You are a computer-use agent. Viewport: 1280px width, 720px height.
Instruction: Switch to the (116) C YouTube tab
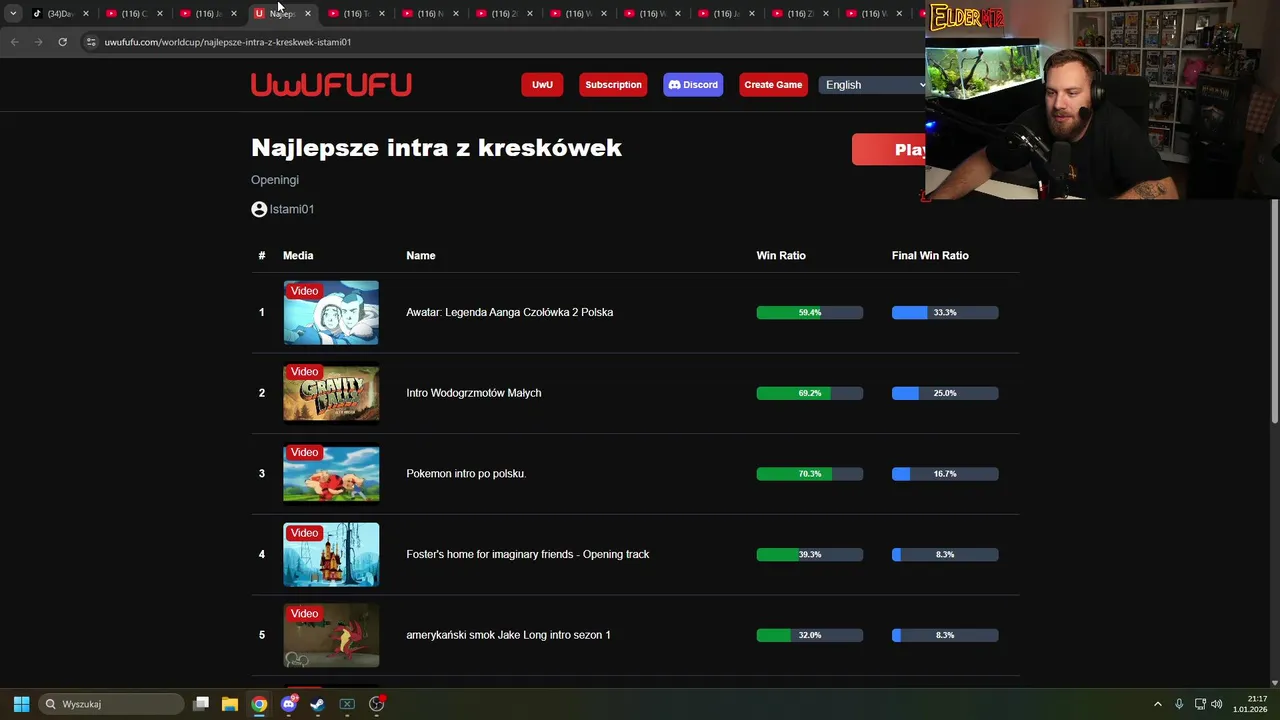tap(133, 14)
